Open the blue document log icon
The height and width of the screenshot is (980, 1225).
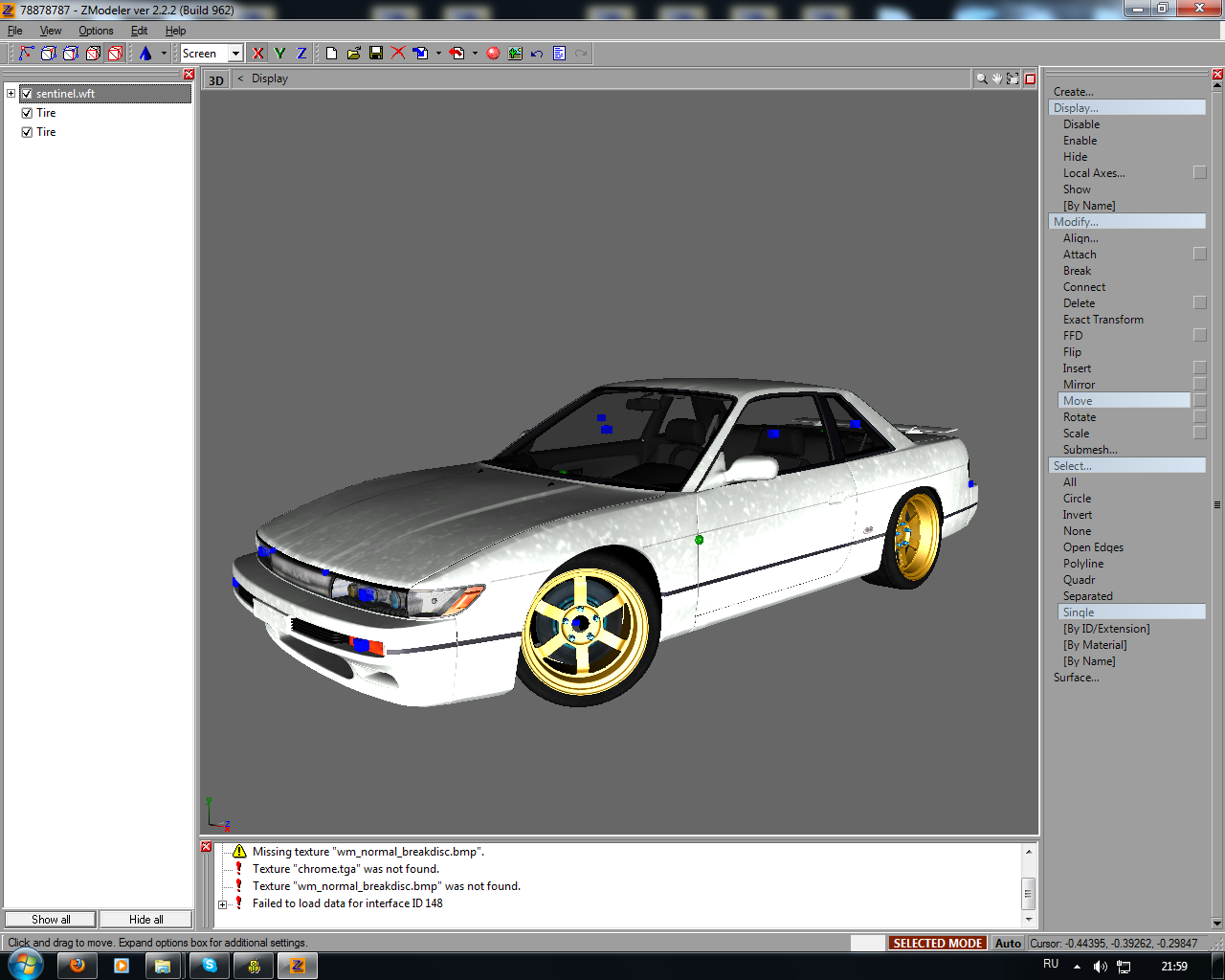coord(559,54)
